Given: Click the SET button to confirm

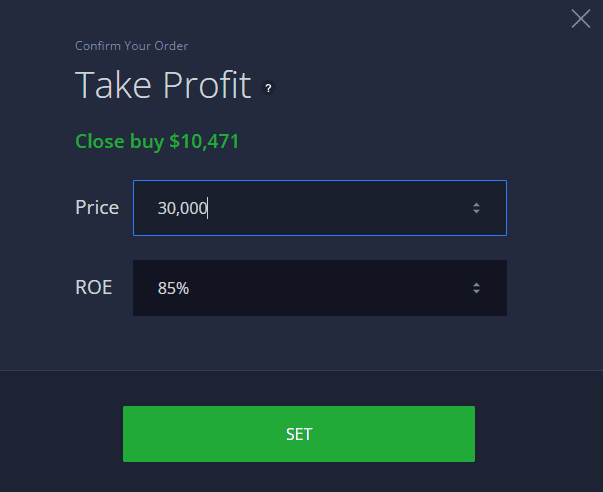Looking at the screenshot, I should 298,434.
